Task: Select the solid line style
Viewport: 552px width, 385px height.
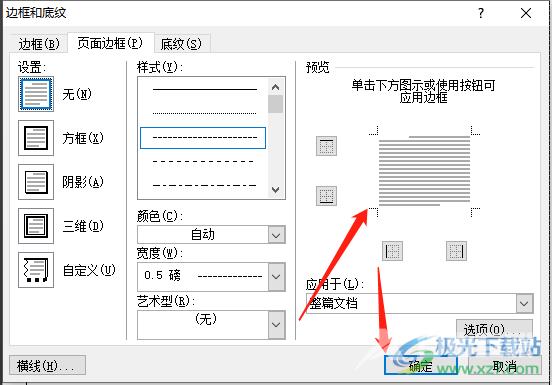Action: click(x=204, y=89)
